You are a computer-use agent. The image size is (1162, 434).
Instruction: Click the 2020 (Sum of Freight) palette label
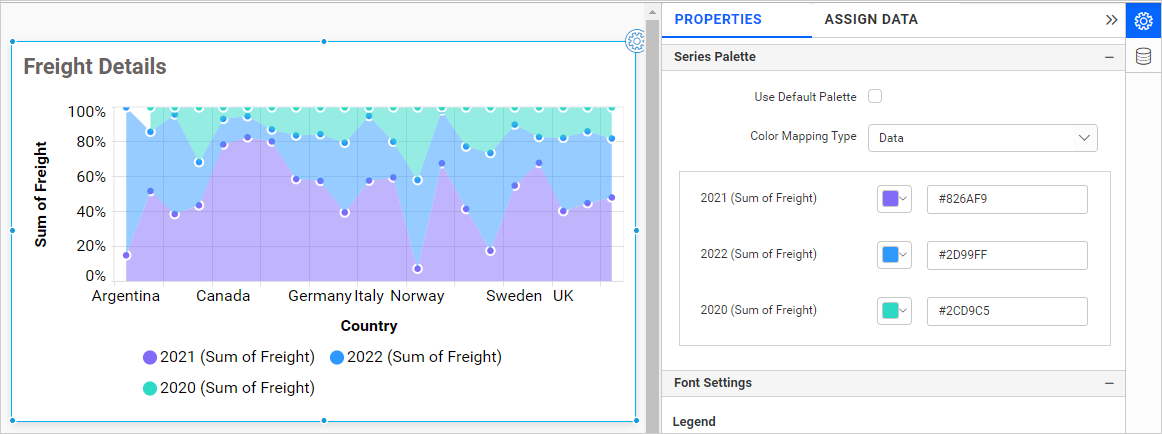(x=759, y=310)
